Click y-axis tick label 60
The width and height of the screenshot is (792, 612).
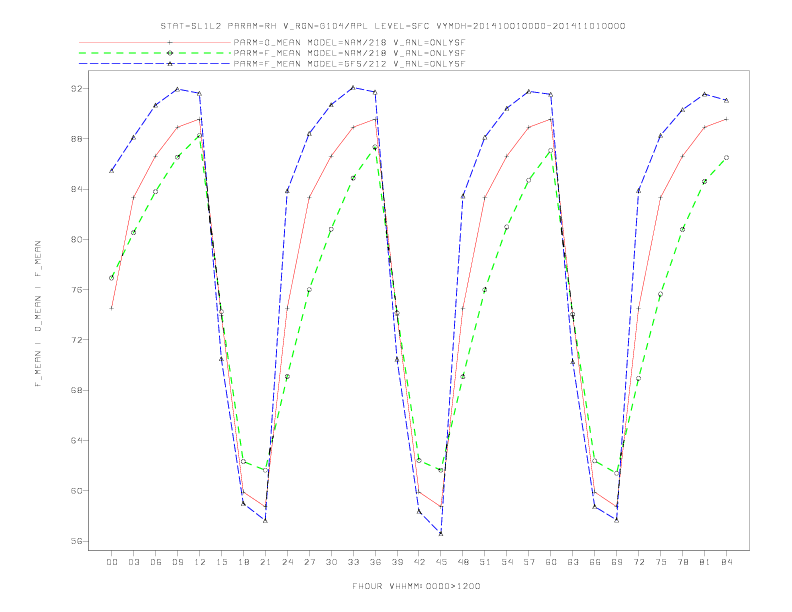coord(76,491)
